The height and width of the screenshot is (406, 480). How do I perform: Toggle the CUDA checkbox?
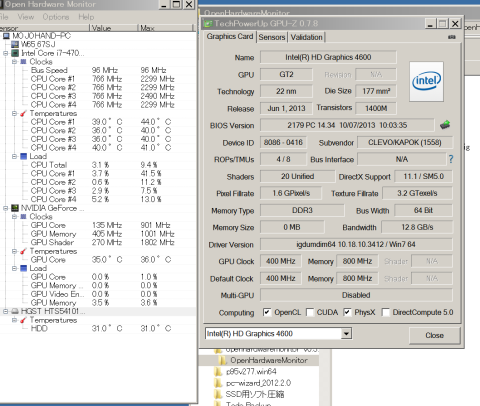[x=310, y=312]
